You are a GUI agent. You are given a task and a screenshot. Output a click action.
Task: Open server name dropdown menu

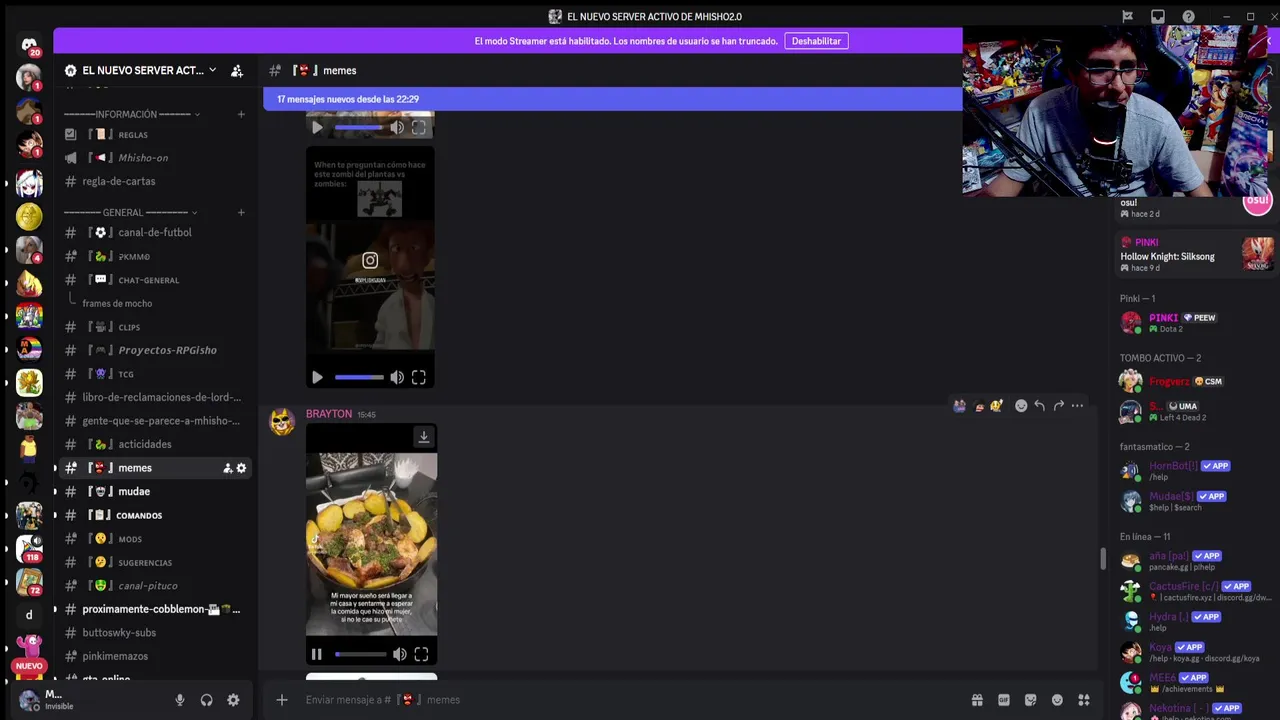click(212, 70)
